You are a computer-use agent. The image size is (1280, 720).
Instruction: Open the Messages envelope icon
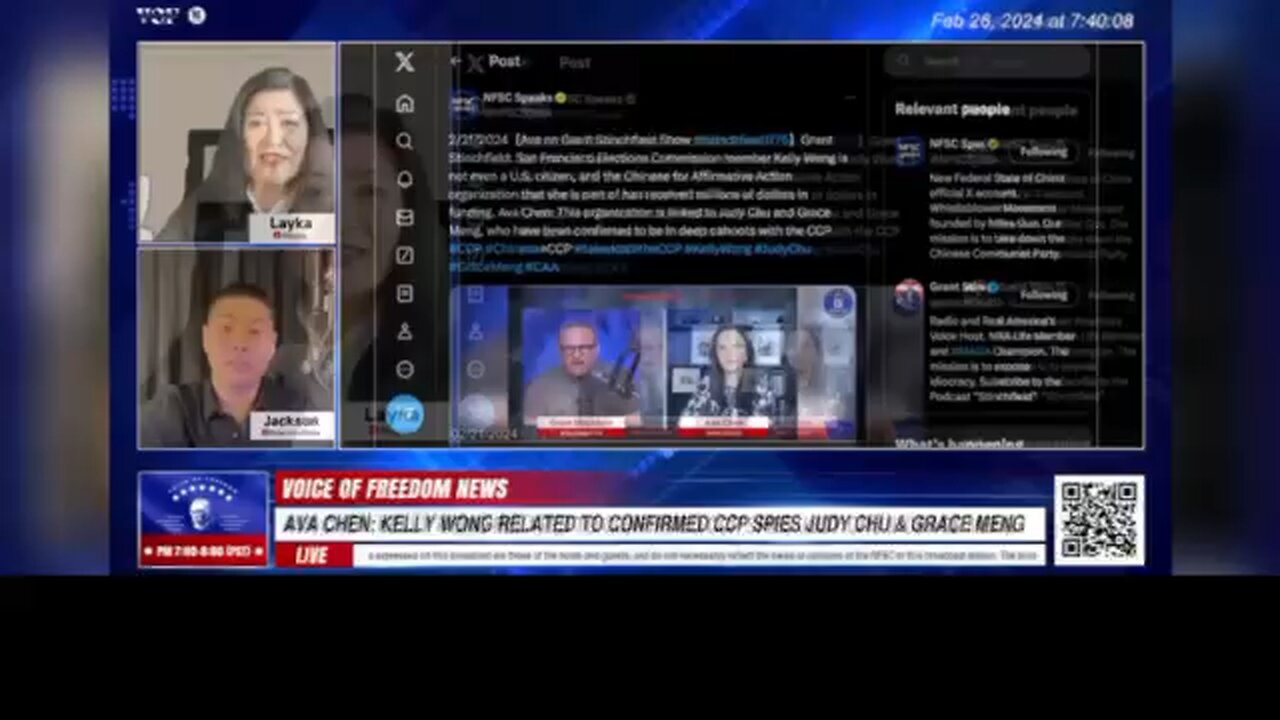404,217
